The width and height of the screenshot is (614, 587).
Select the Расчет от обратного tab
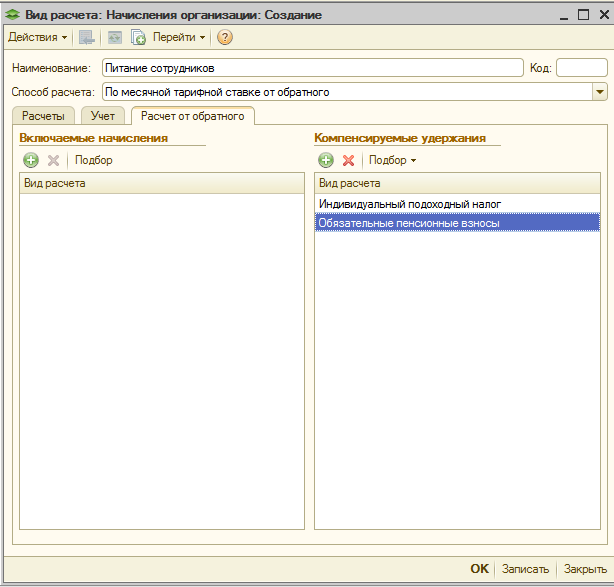[192, 116]
